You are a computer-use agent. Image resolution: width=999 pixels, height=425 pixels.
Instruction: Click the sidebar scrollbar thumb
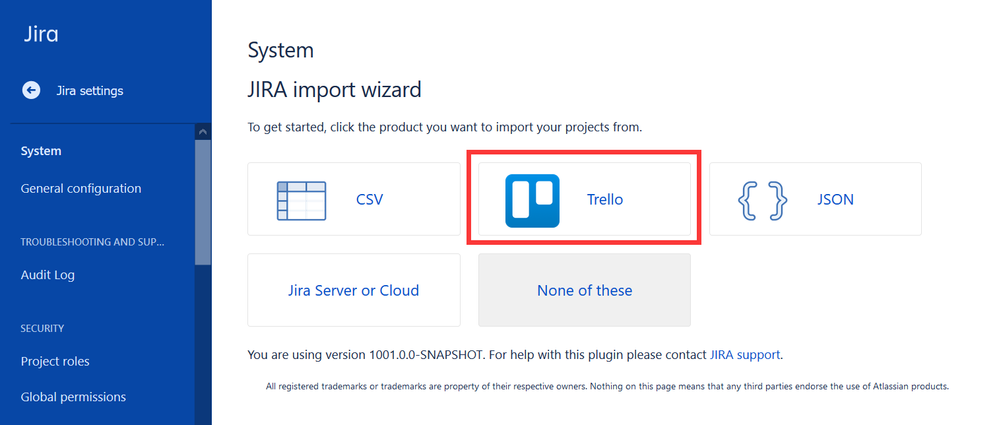point(203,202)
